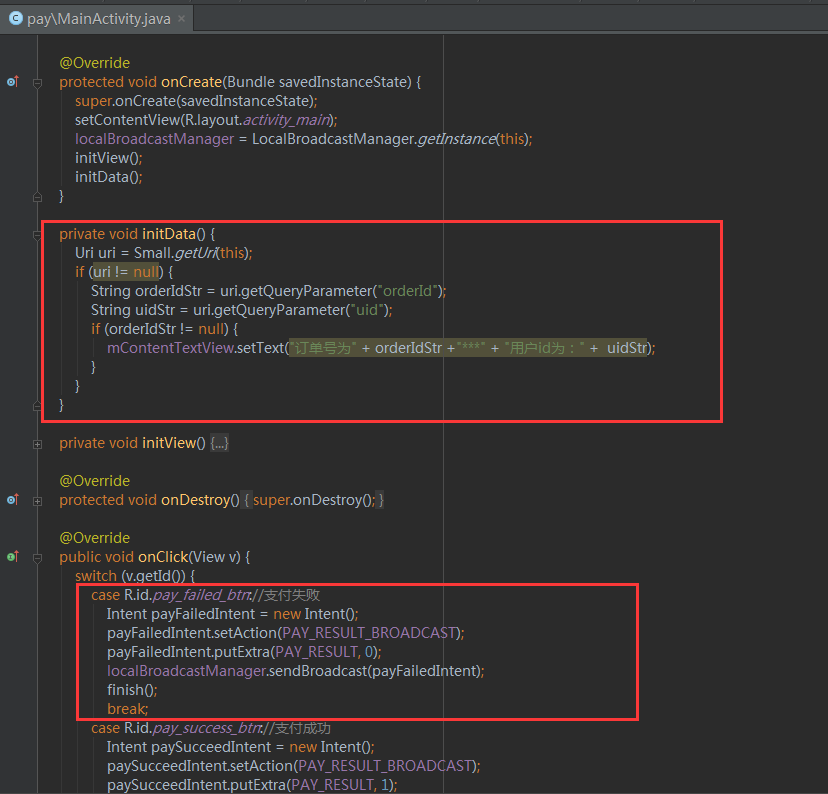The image size is (828, 794).
Task: Click the getInstance method call
Action: 456,139
